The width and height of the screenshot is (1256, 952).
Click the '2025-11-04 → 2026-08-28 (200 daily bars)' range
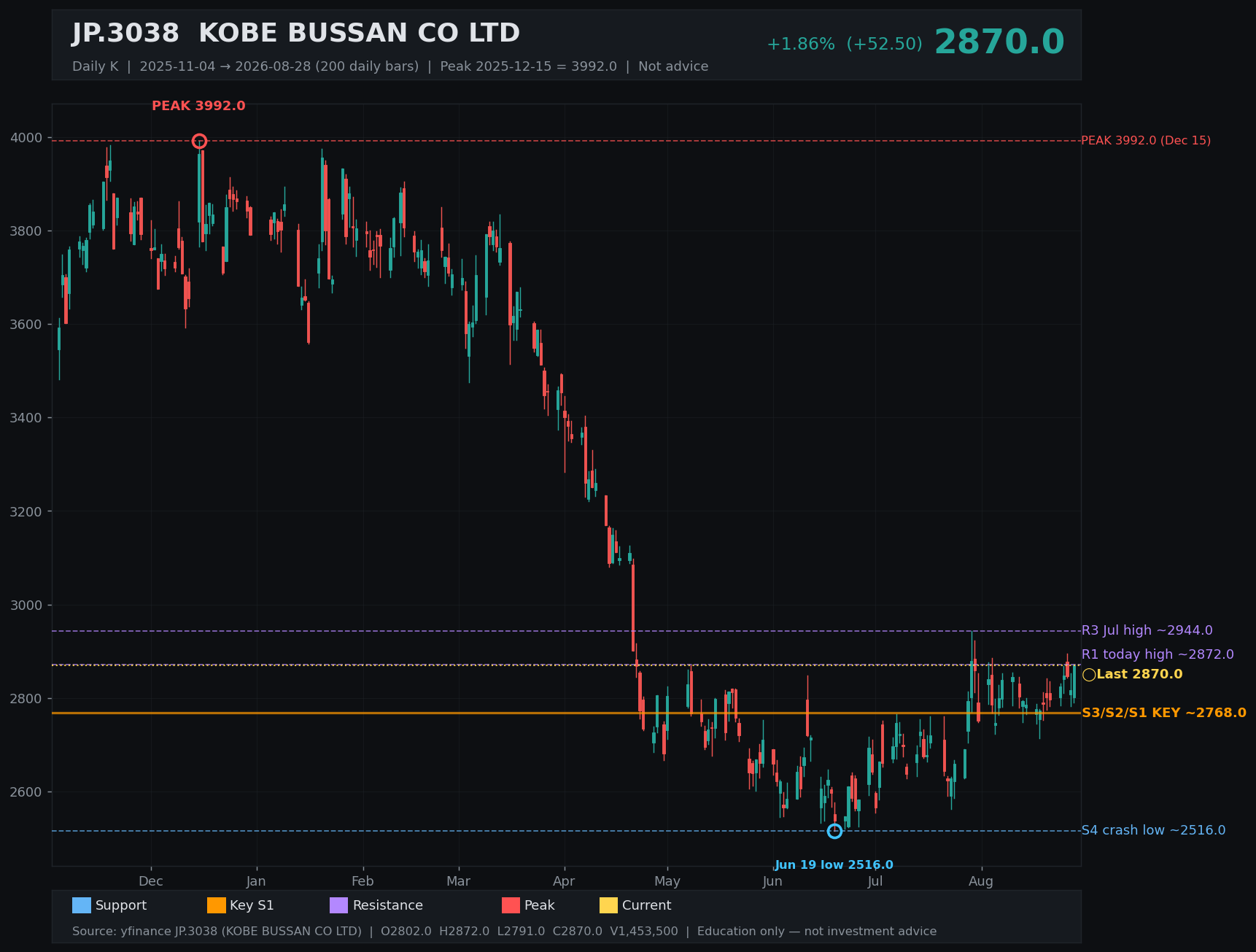tap(279, 66)
